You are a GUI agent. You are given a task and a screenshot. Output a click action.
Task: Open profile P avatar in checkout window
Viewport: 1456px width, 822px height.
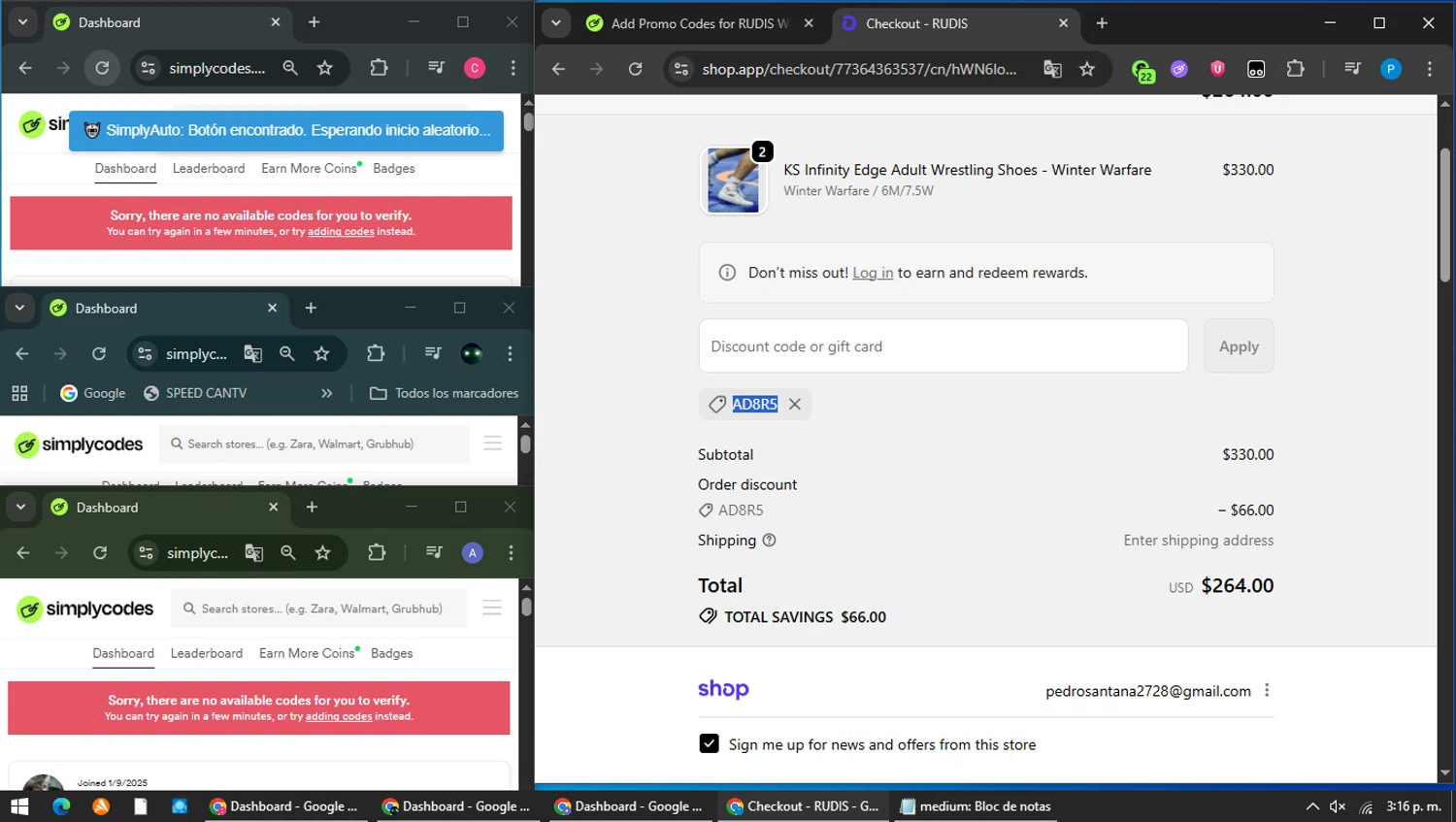[x=1391, y=69]
